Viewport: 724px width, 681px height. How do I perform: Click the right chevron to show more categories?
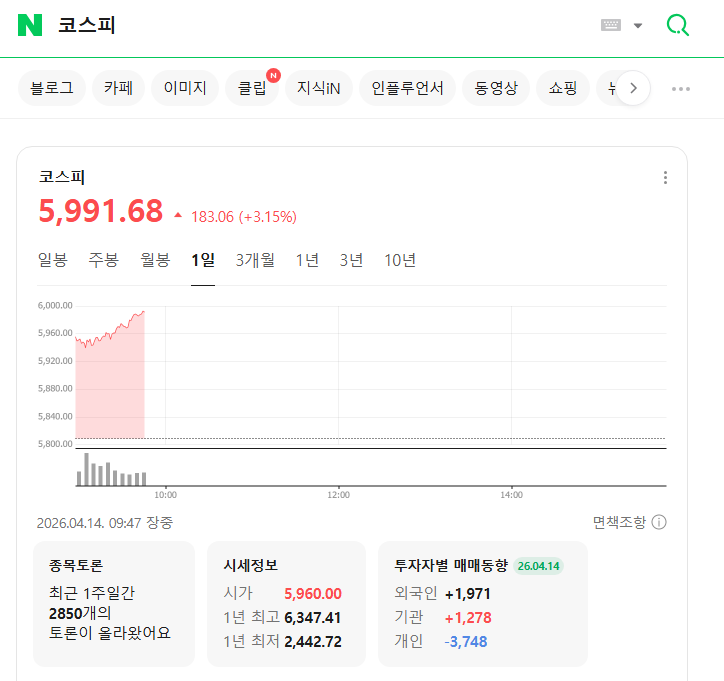tap(634, 88)
